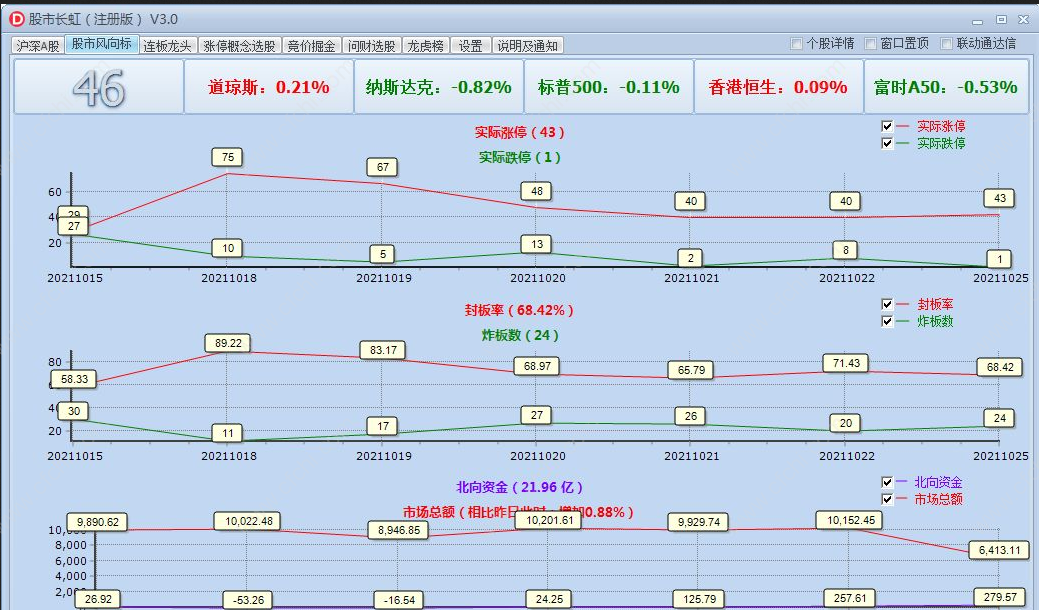Click the 道琼斯 0.21% index panel

click(268, 87)
